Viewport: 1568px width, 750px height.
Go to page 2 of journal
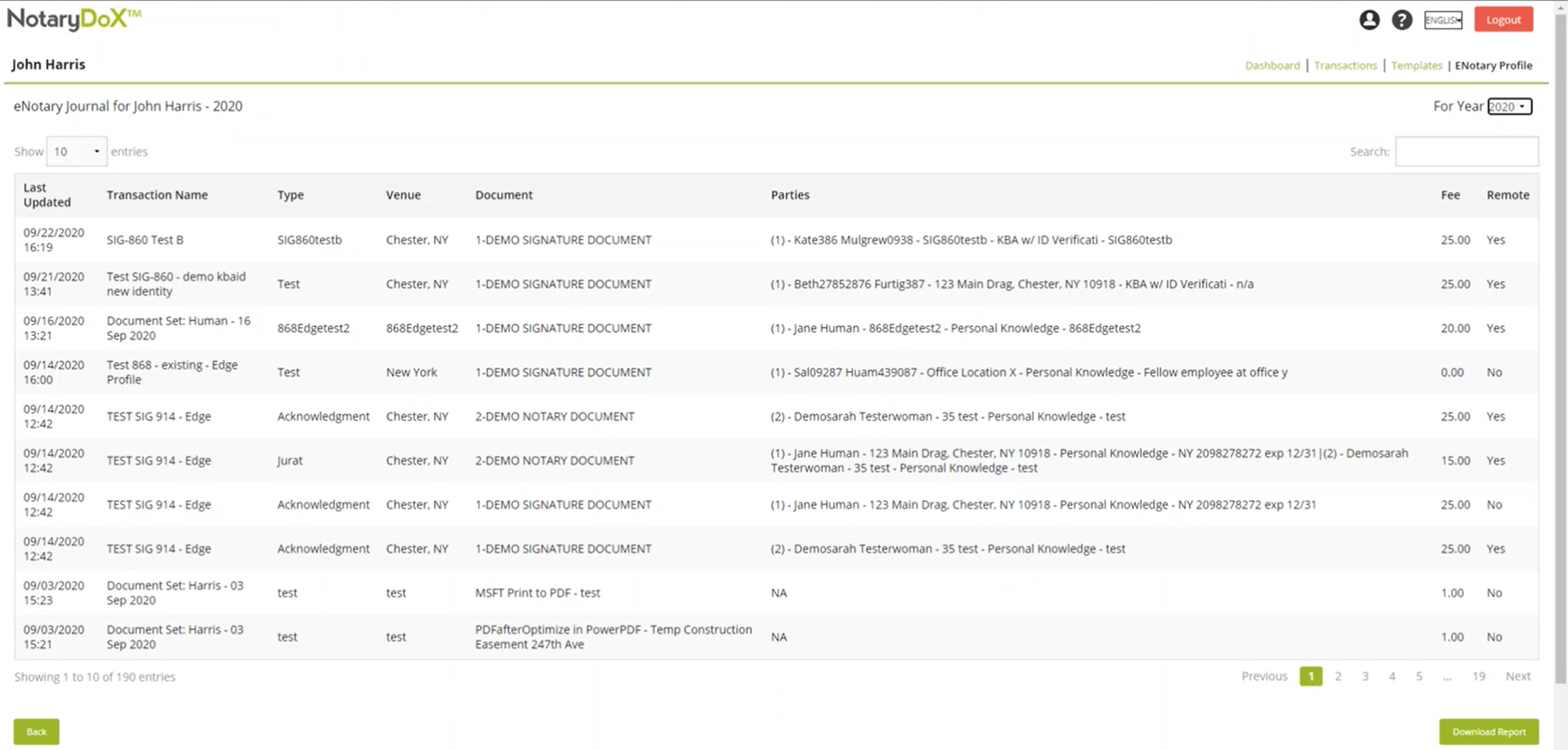(1338, 676)
